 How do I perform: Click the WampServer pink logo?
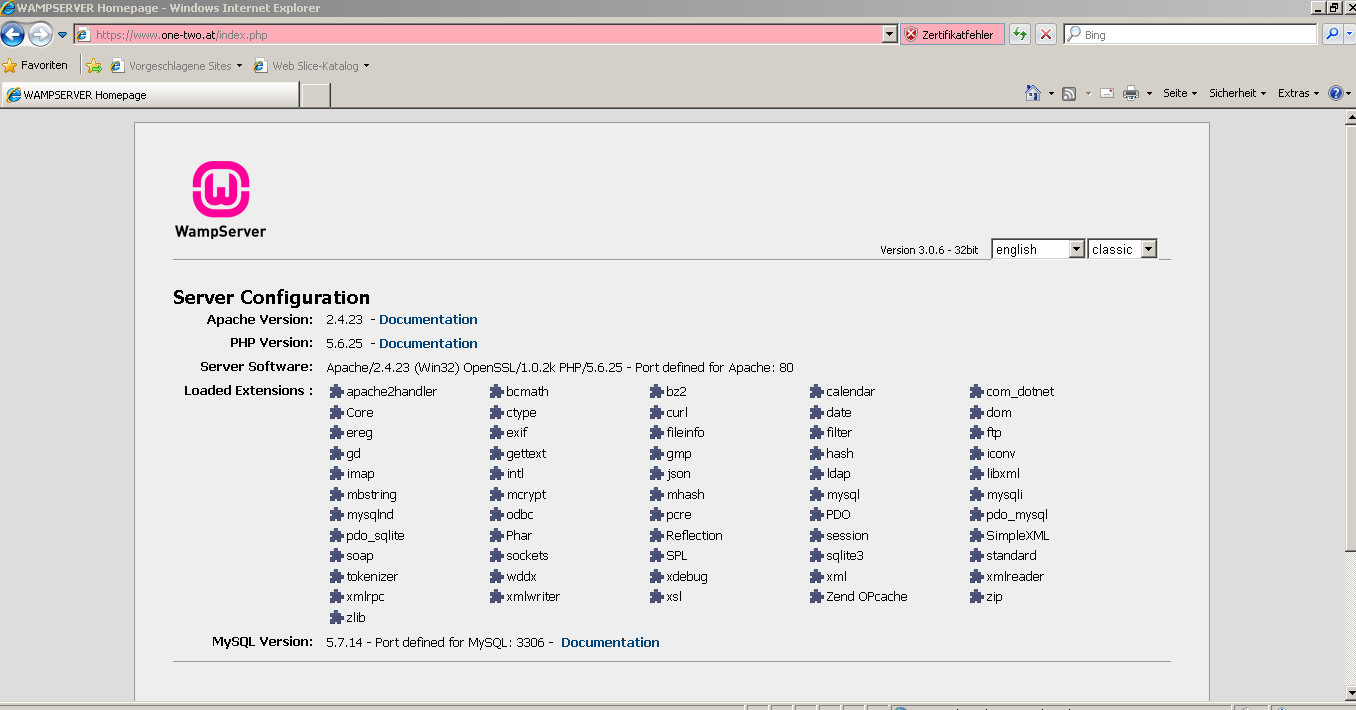221,189
